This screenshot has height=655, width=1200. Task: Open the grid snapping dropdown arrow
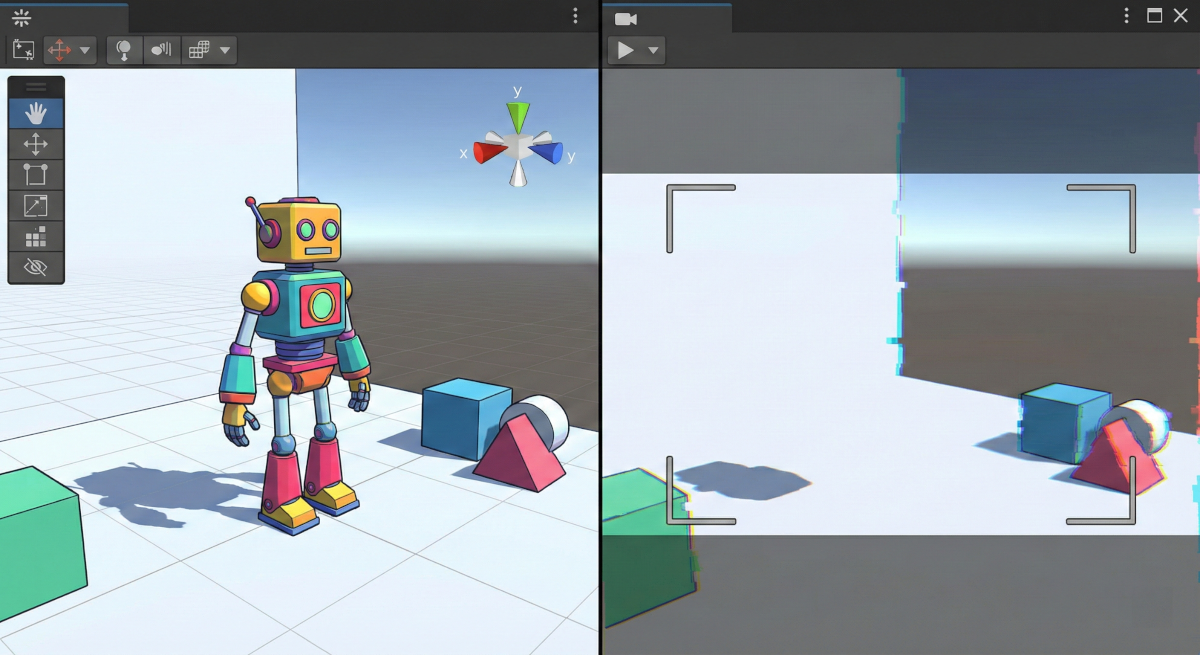225,50
